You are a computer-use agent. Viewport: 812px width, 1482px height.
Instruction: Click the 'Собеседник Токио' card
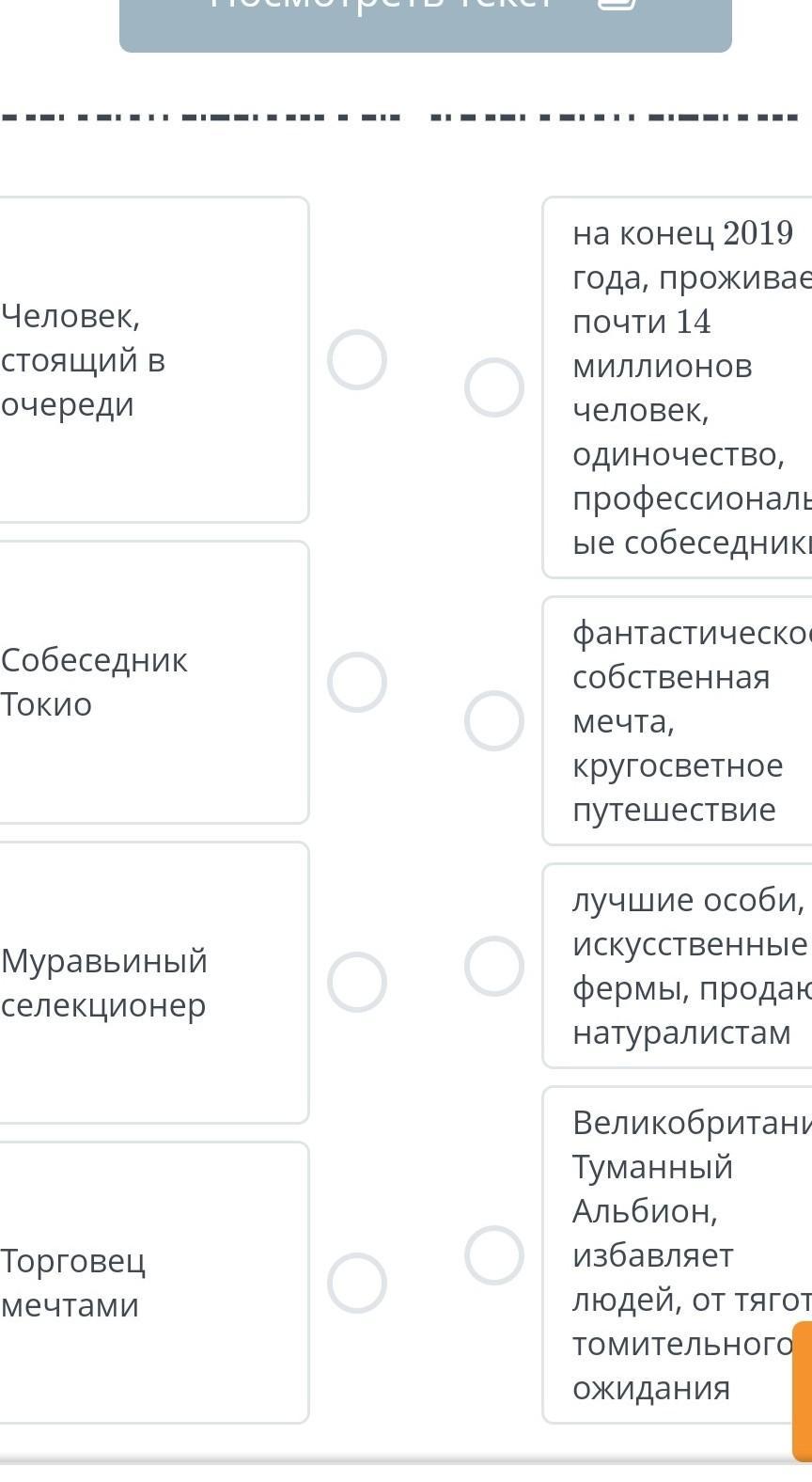tap(150, 682)
